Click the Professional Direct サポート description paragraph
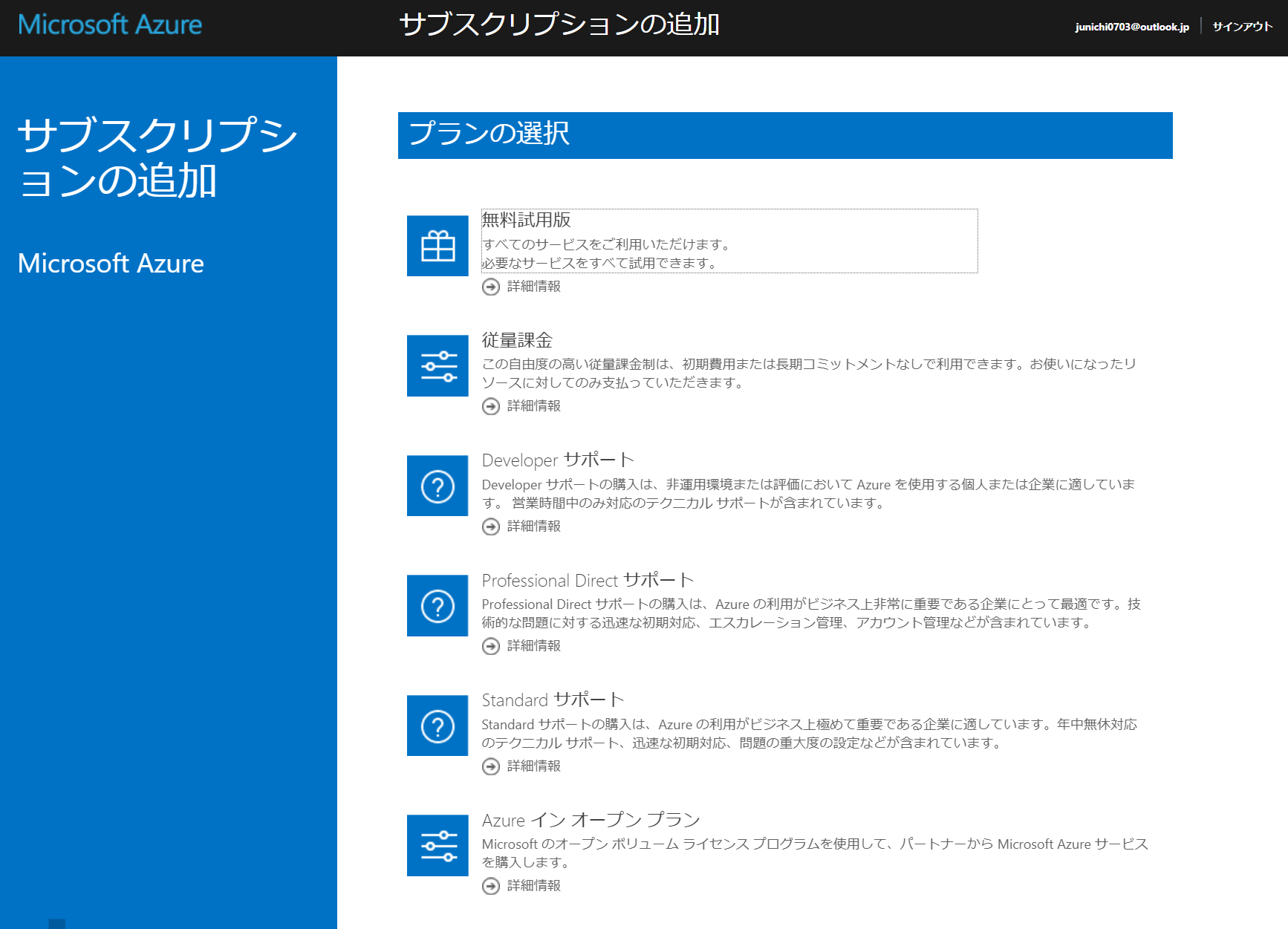The image size is (1288, 929). 811,613
